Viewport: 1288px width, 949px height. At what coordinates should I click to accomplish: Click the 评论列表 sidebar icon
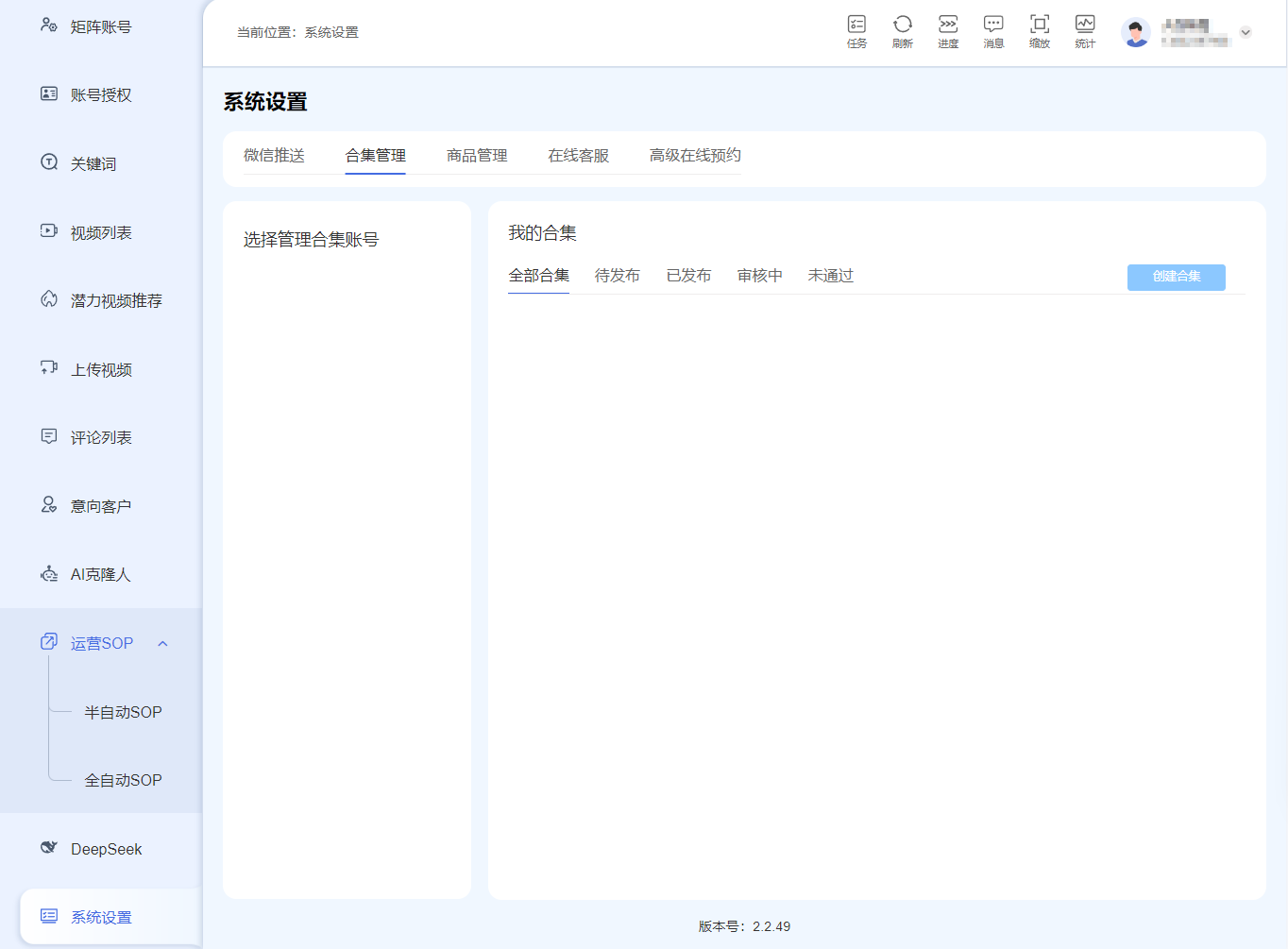[49, 436]
